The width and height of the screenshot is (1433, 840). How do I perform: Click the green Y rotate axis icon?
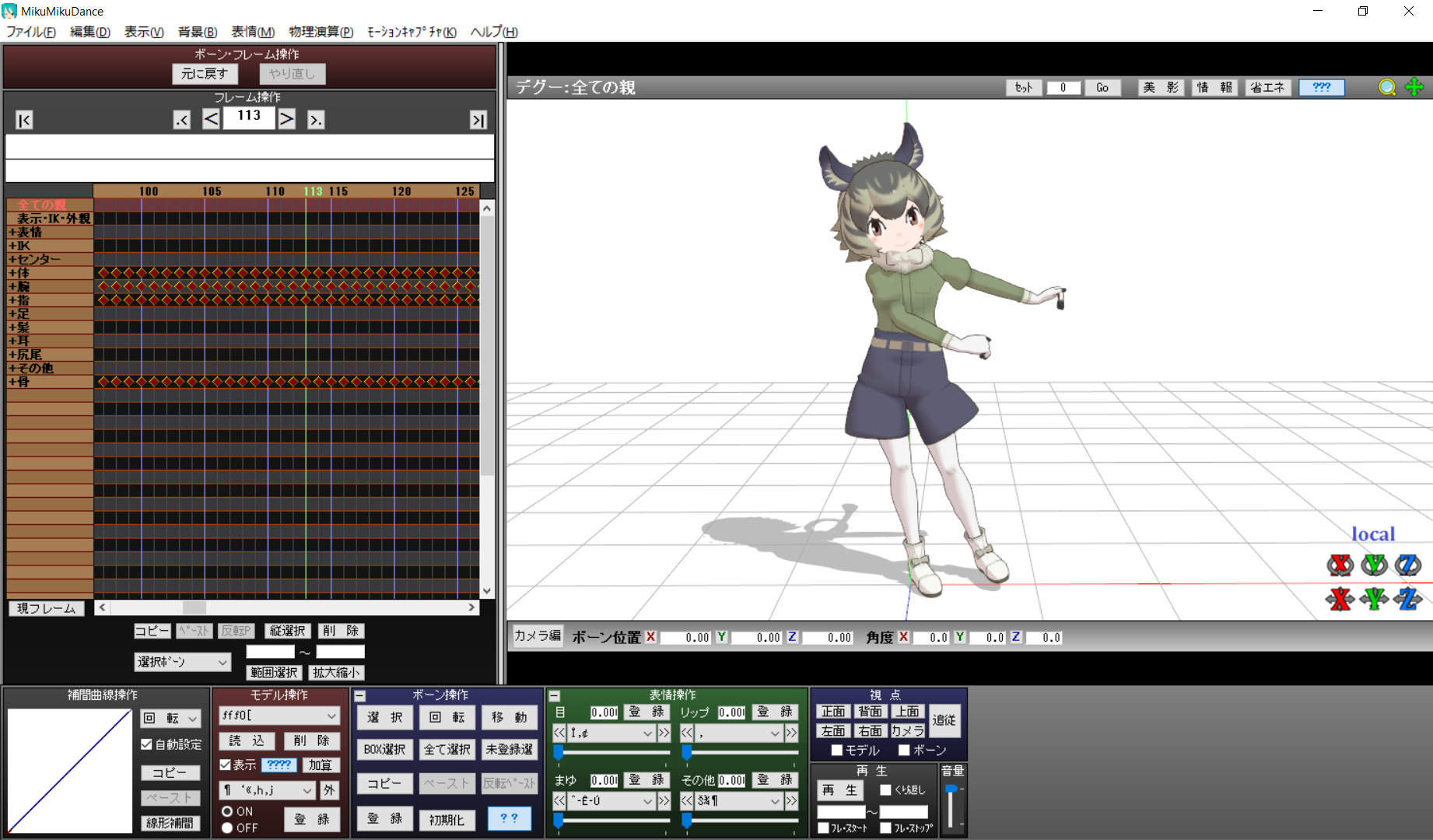click(x=1374, y=565)
